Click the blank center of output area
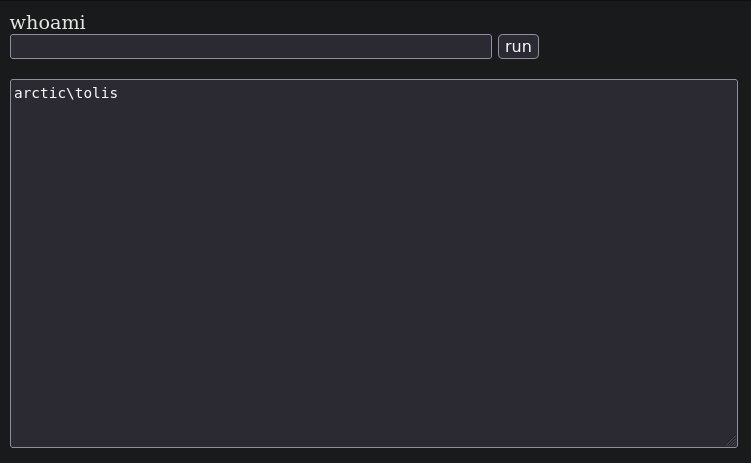This screenshot has width=751, height=463. click(x=374, y=263)
